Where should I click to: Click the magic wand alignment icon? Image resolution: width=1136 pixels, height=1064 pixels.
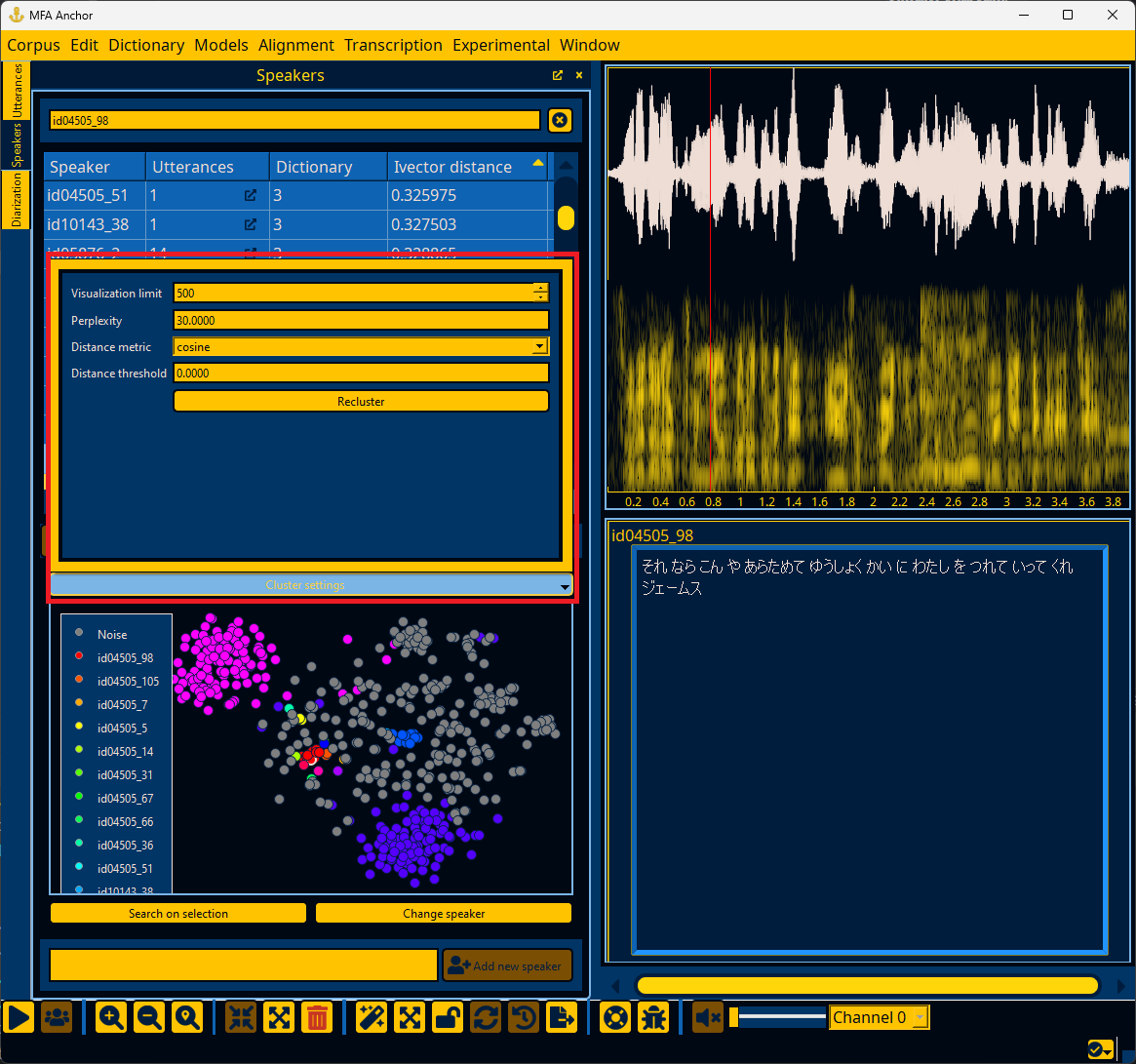point(371,1018)
